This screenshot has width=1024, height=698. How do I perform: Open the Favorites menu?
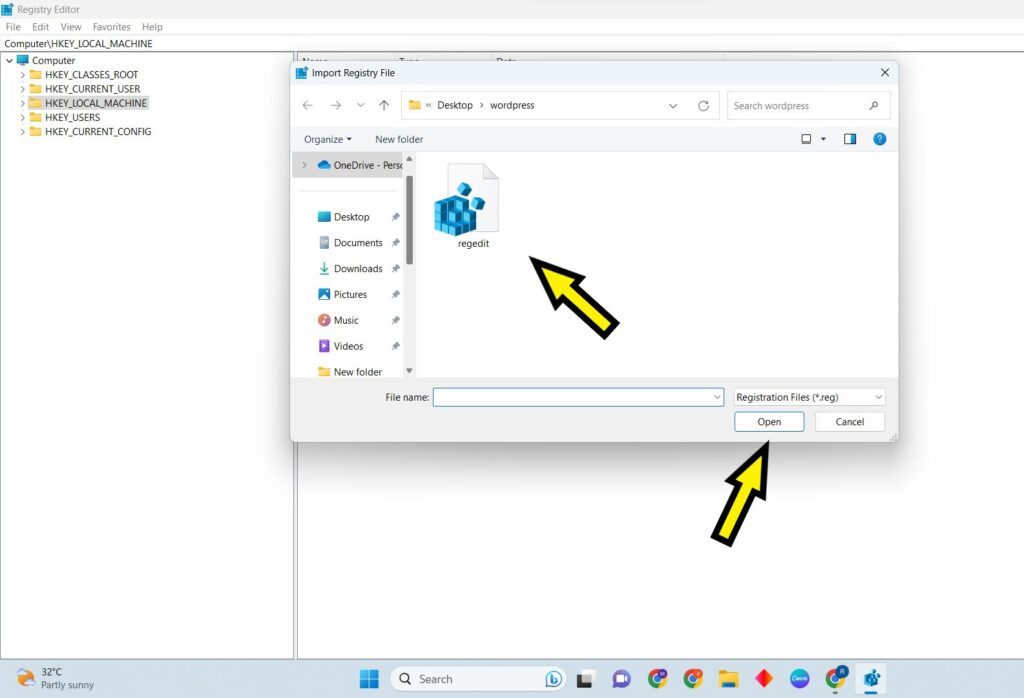(x=111, y=27)
